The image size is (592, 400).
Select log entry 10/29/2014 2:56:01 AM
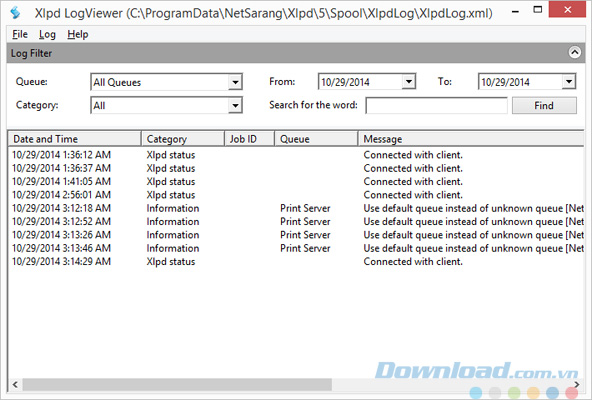click(x=296, y=195)
